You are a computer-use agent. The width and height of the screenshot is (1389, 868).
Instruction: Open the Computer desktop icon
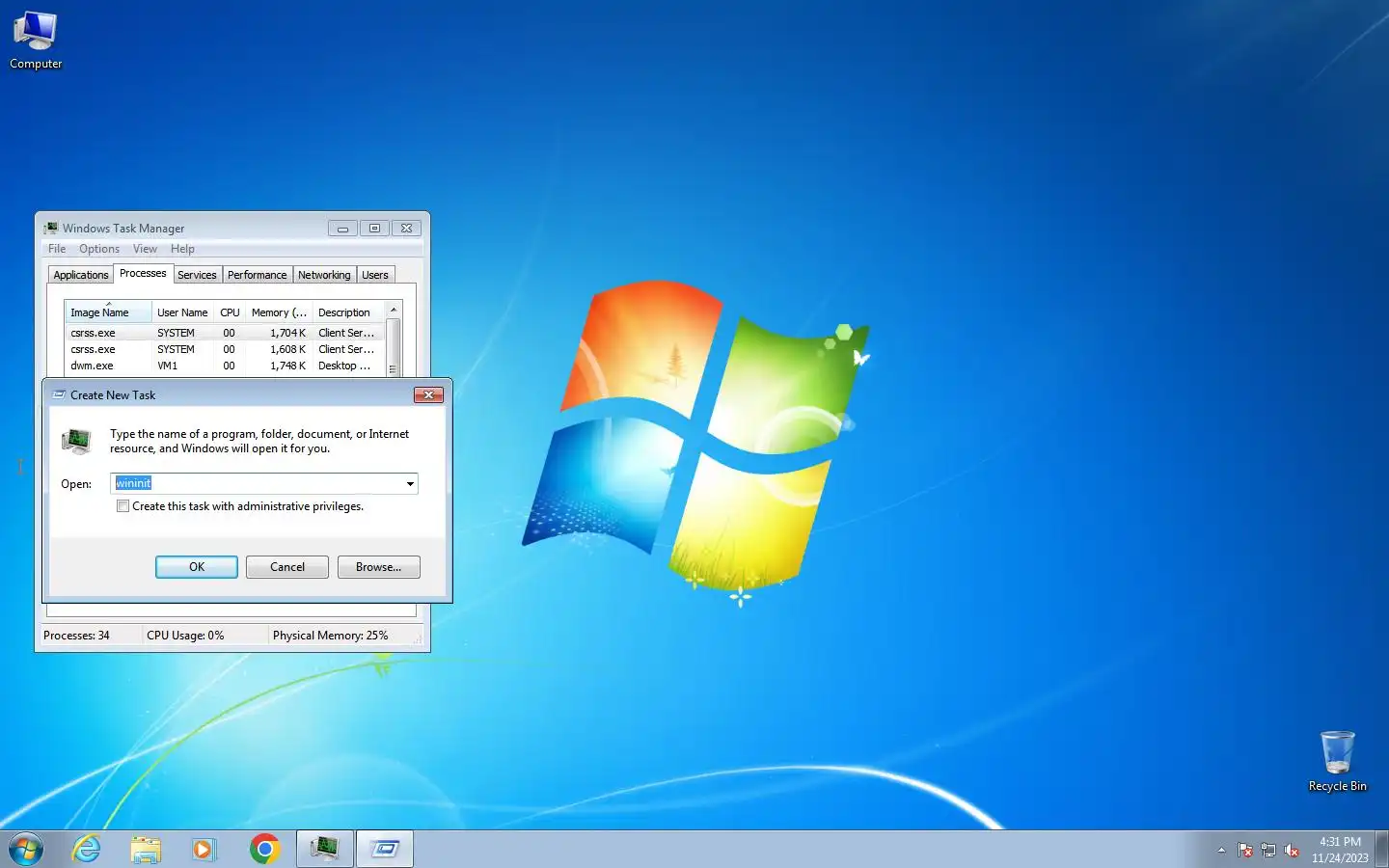[x=36, y=41]
